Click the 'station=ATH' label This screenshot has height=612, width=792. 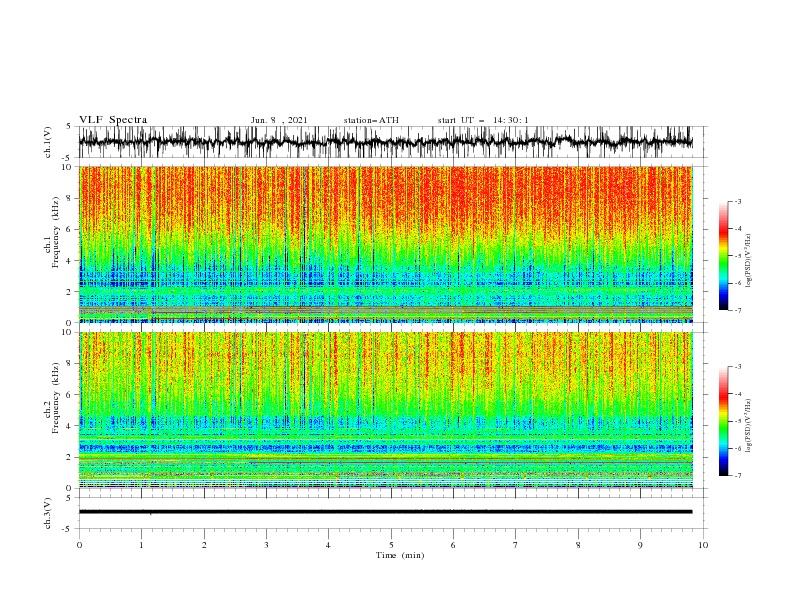pyautogui.click(x=371, y=120)
